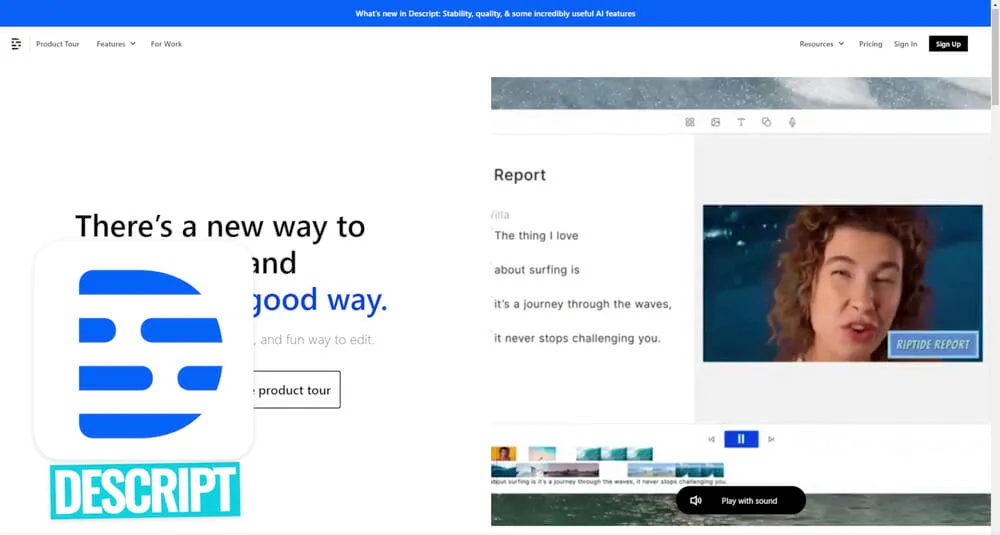This screenshot has width=1000, height=535.
Task: Enable audio via Play with sound
Action: [740, 501]
